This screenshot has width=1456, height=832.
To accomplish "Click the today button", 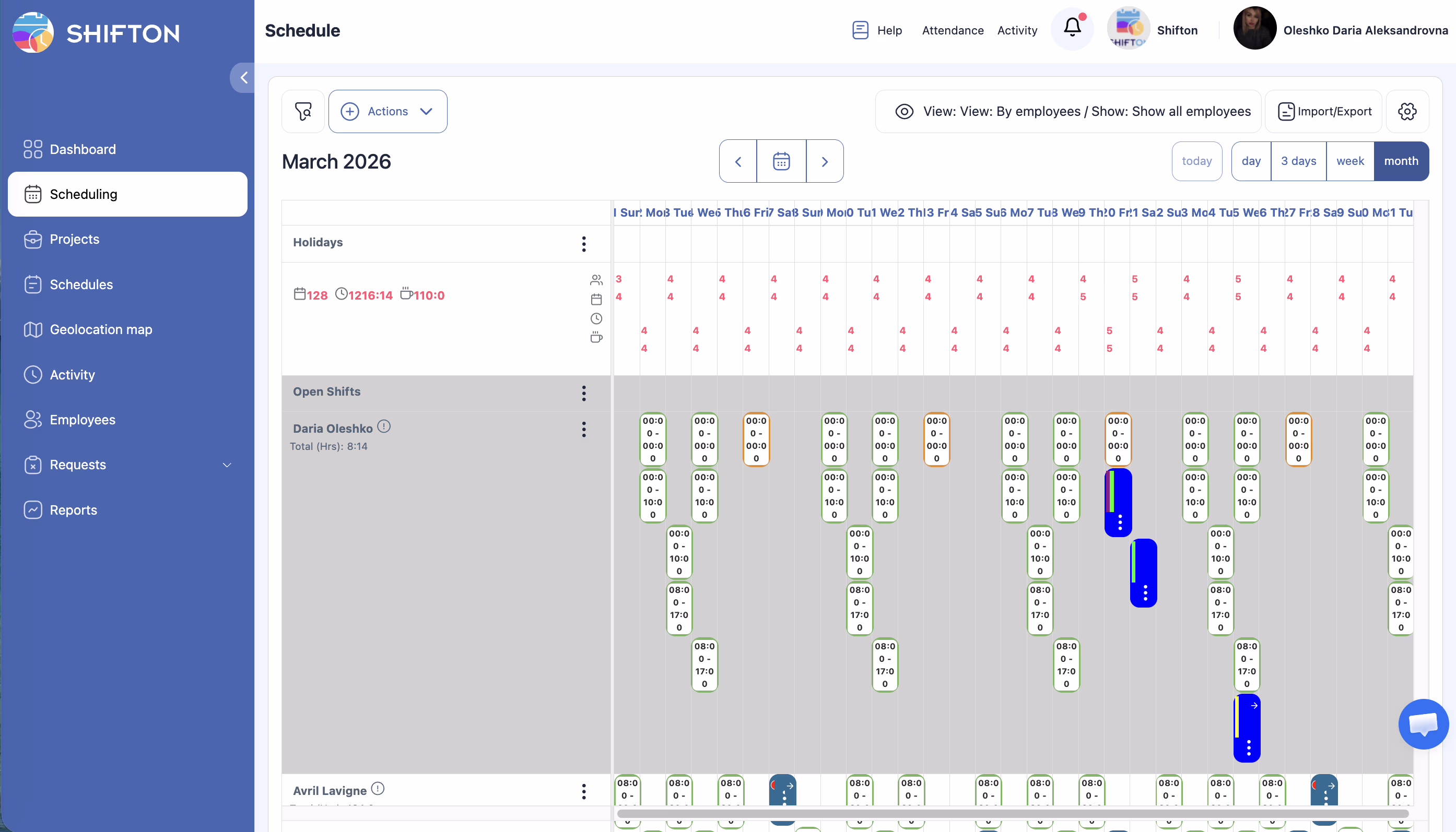I will tap(1196, 161).
